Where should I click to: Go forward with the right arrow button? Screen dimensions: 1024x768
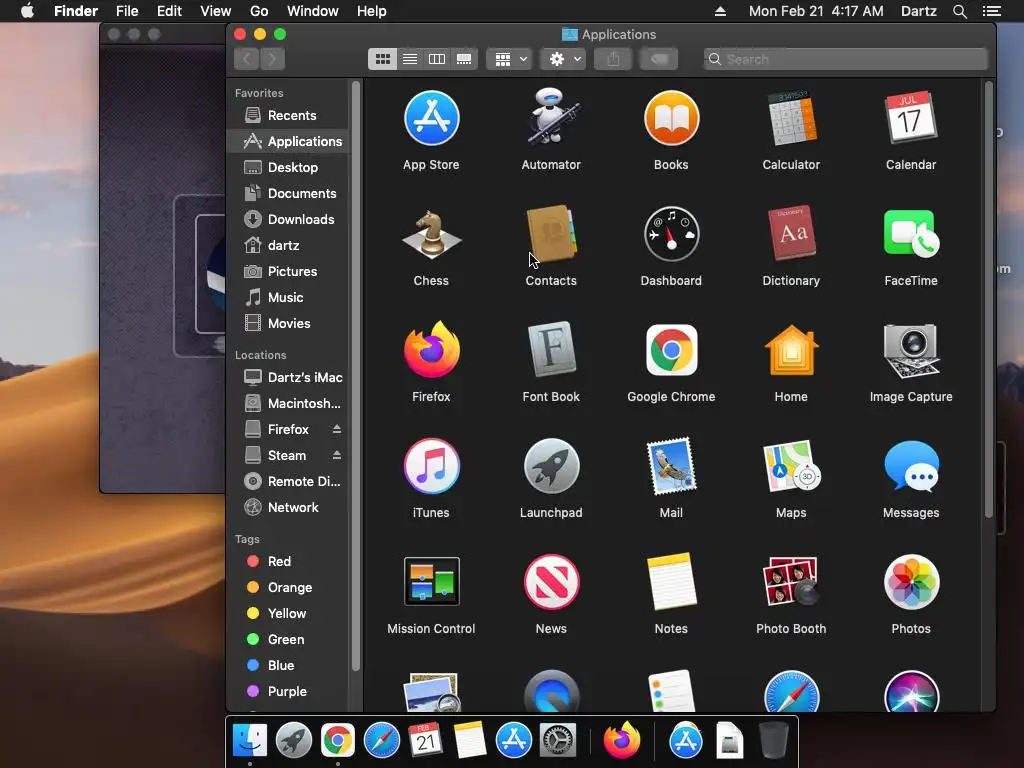(272, 59)
